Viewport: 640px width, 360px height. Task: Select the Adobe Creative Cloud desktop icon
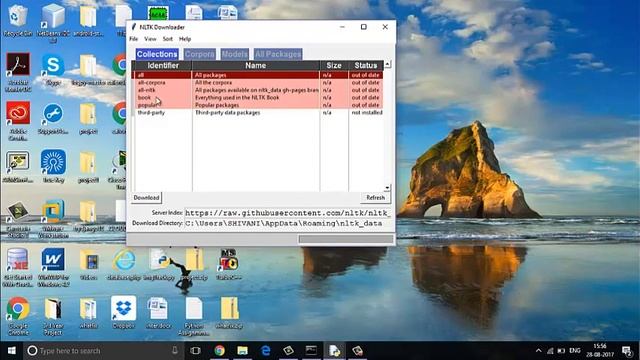coord(18,120)
